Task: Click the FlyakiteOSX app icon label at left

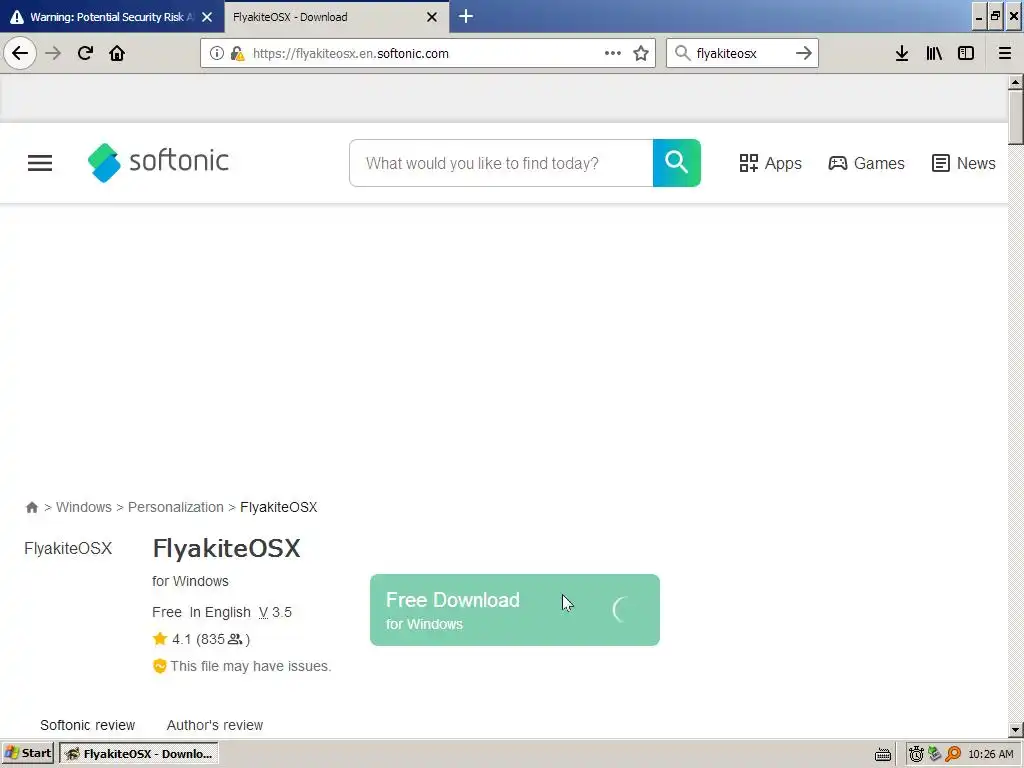Action: coord(68,548)
